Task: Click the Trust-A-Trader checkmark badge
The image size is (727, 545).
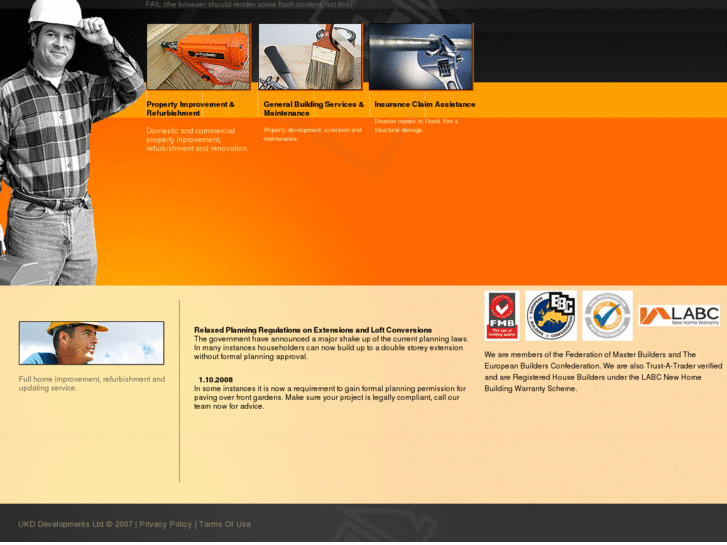Action: (x=607, y=315)
